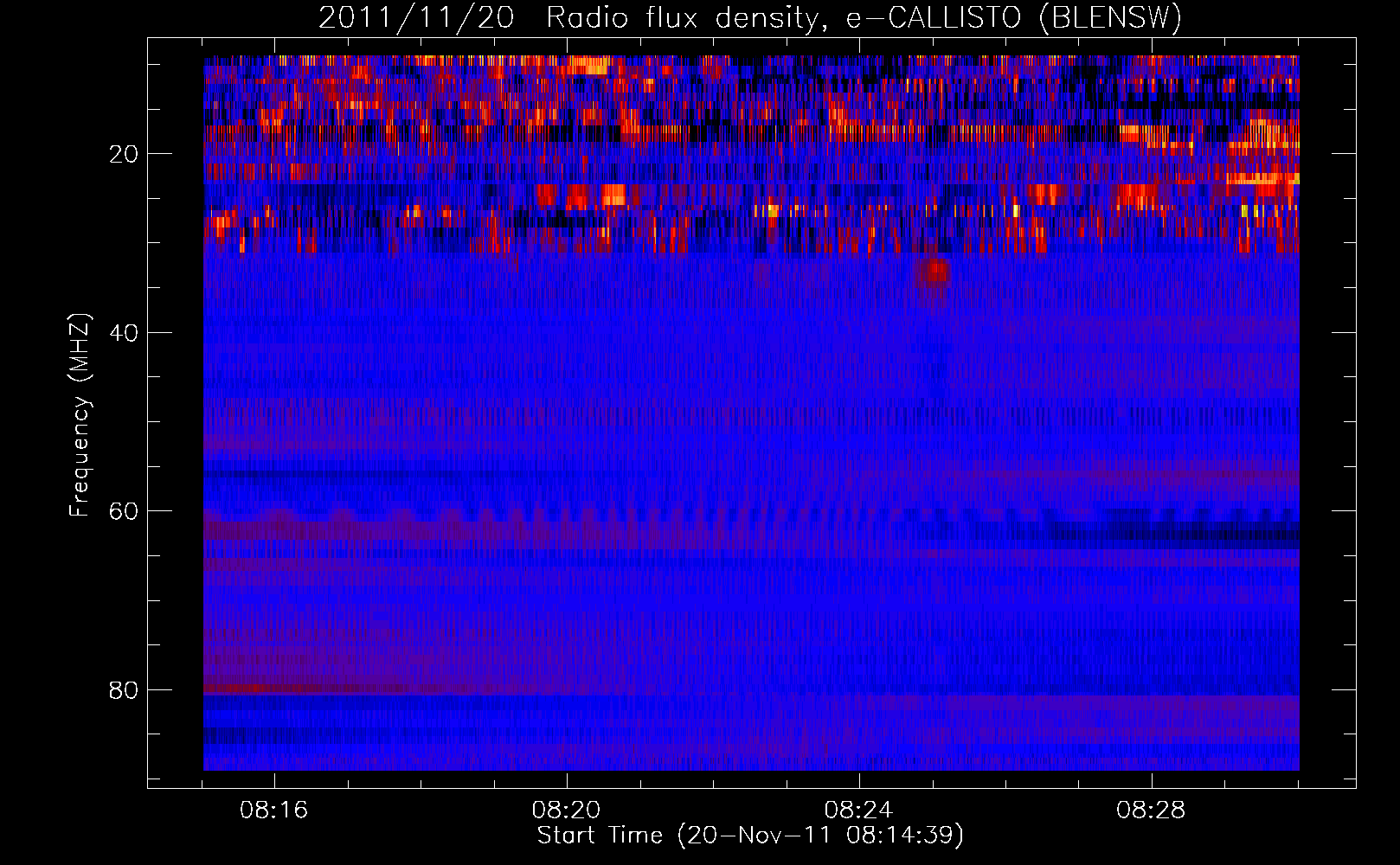Click the '20' frequency axis label
This screenshot has height=865, width=1400.
pos(125,154)
